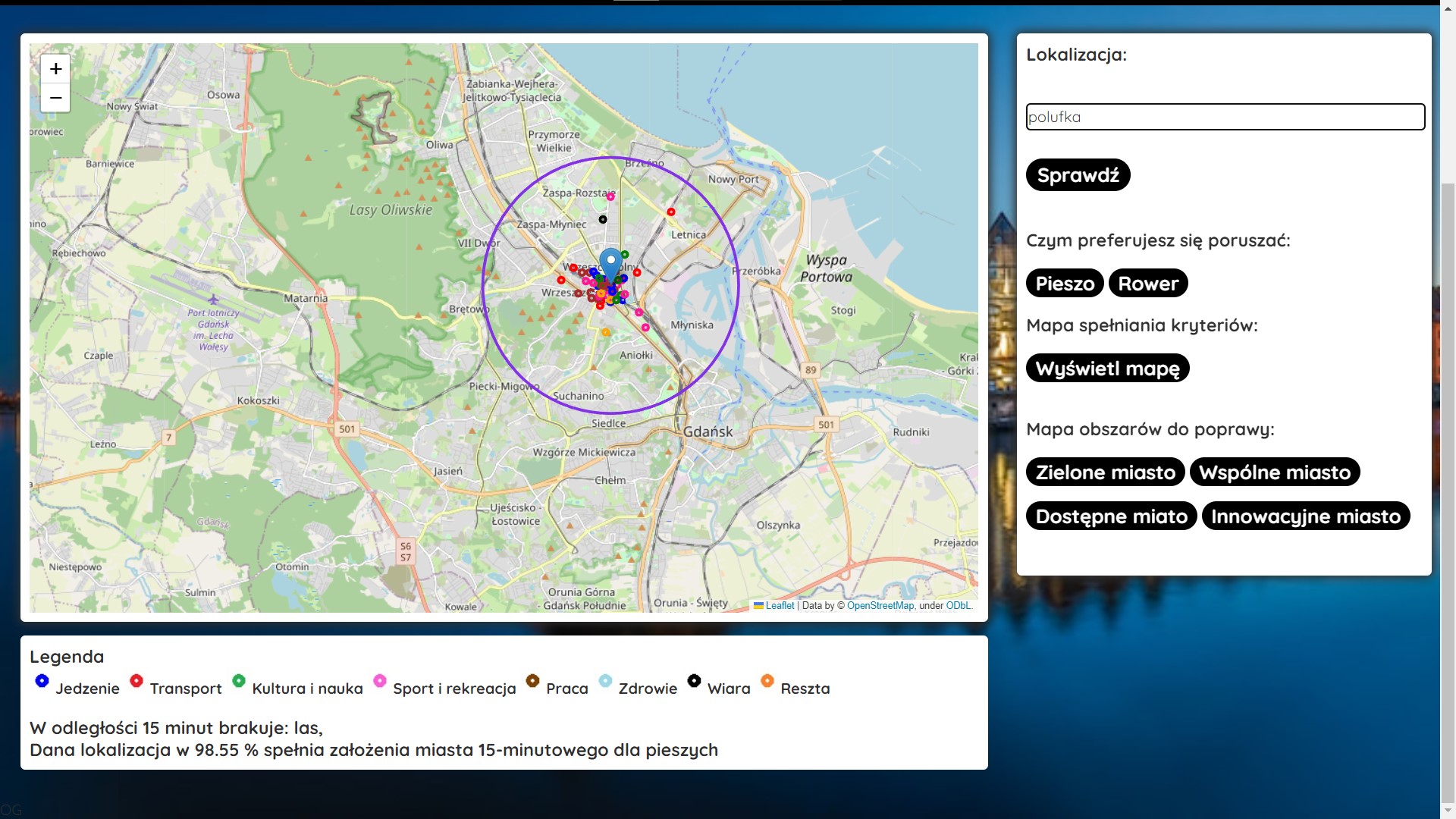The height and width of the screenshot is (819, 1456).
Task: Click the green Kultura i nauka legend circle
Action: 239,680
